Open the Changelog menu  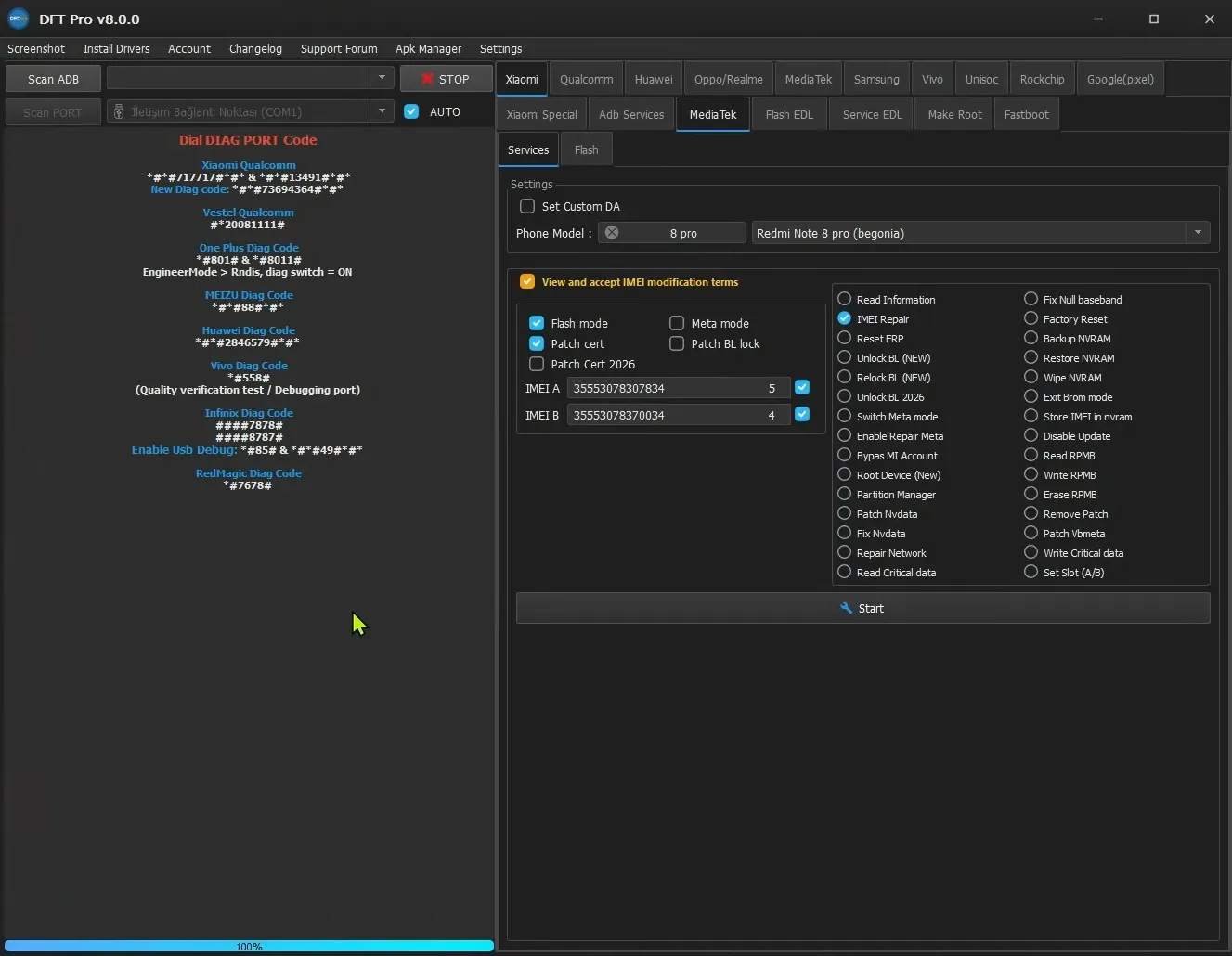[255, 48]
